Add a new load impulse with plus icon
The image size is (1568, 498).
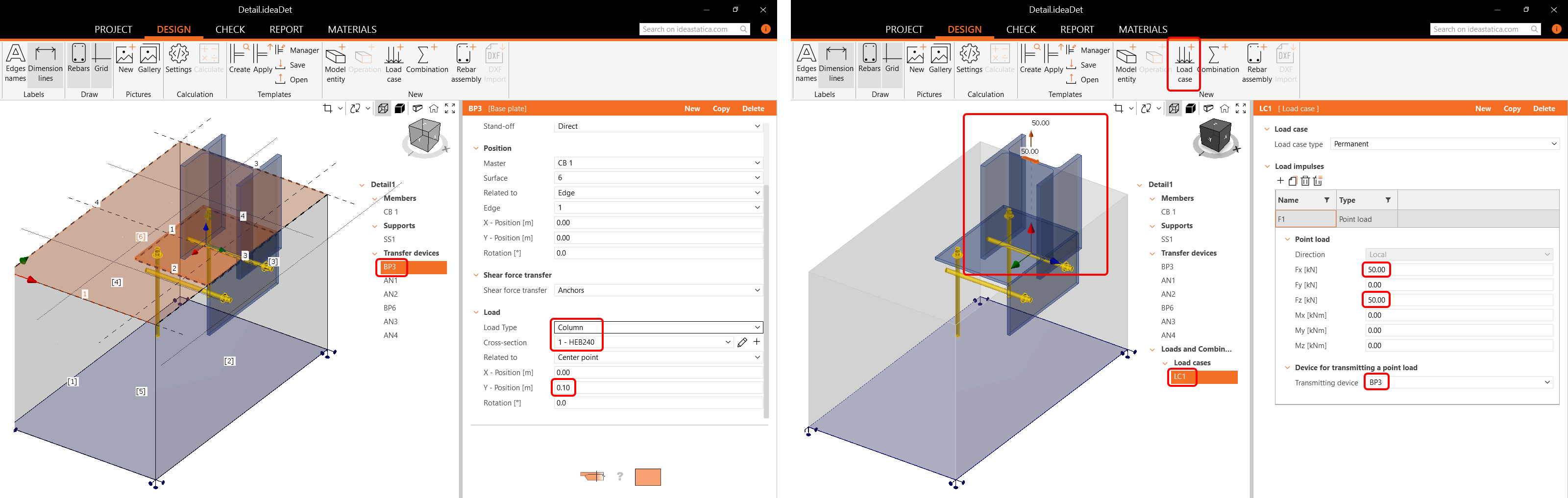pyautogui.click(x=1280, y=181)
